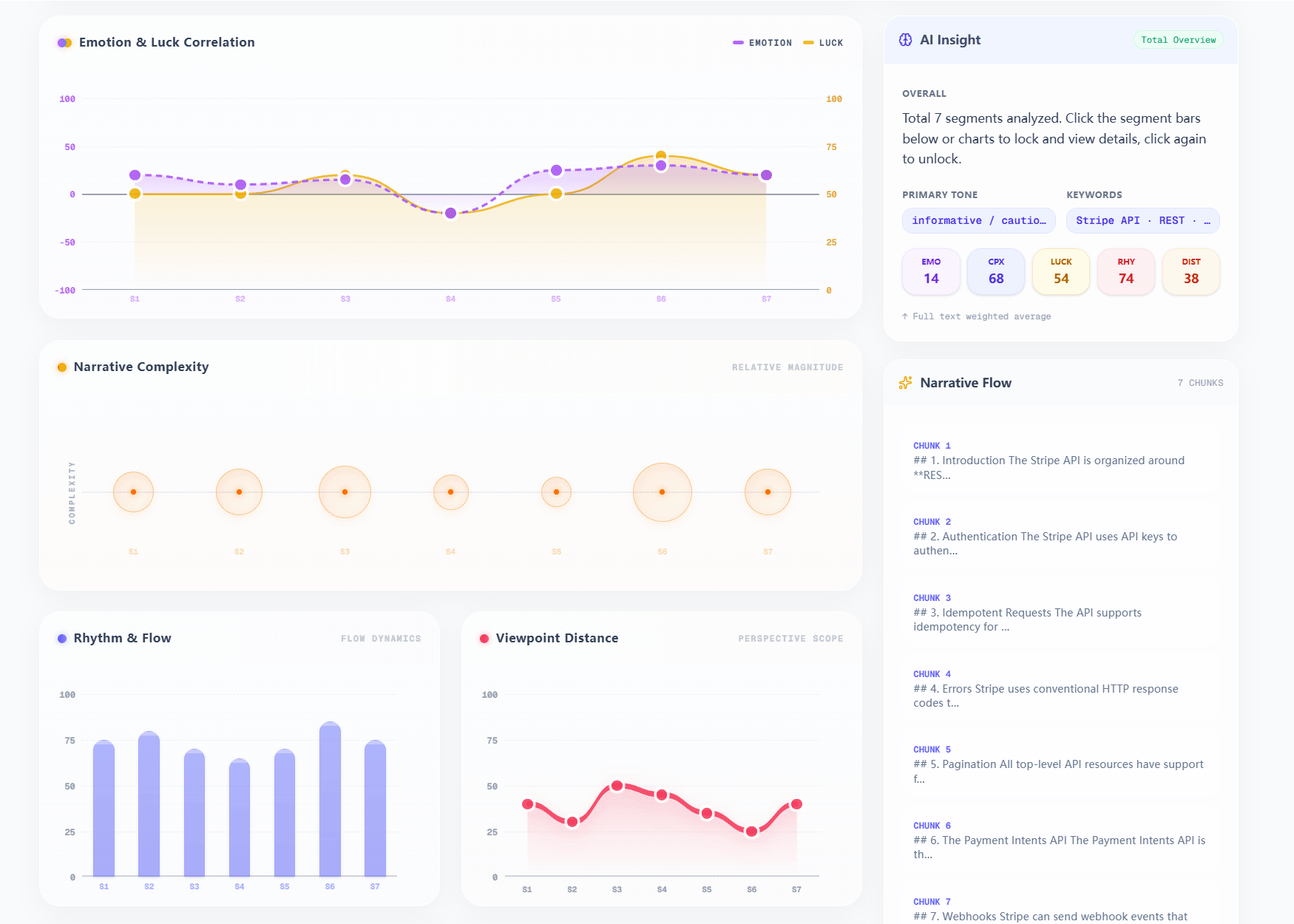This screenshot has height=924, width=1294.
Task: Click the S3 complexity bubble
Action: point(345,492)
